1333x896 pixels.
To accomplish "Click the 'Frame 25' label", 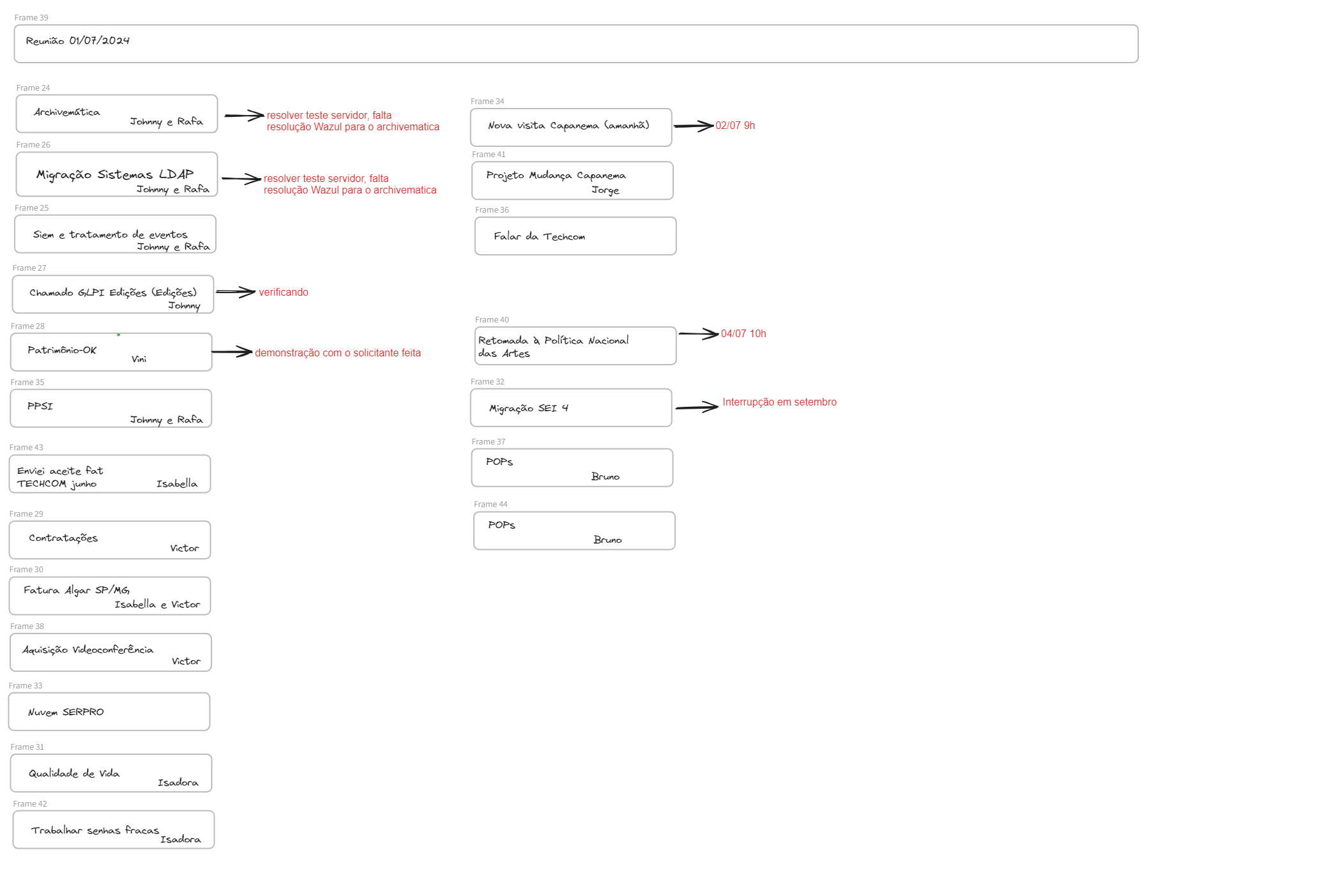I will pyautogui.click(x=32, y=208).
